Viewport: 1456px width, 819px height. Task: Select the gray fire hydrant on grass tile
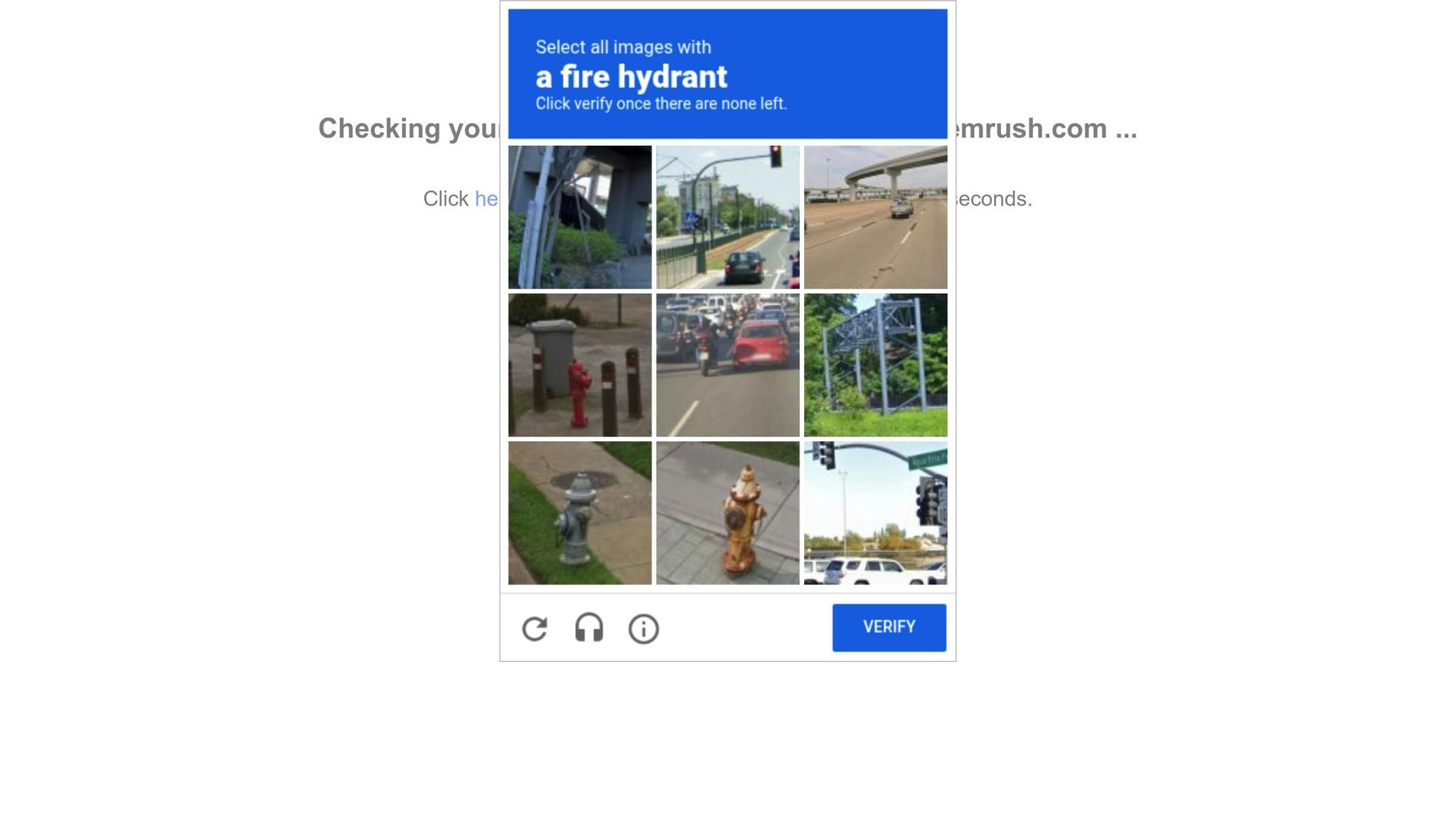click(x=579, y=513)
